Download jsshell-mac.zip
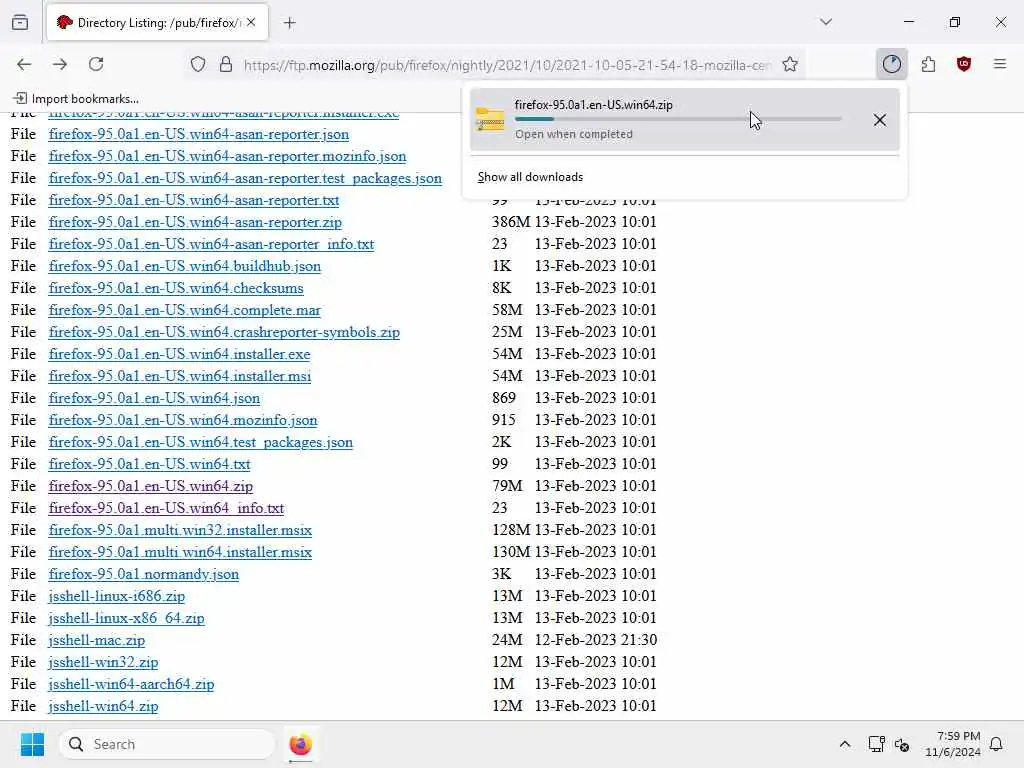The height and width of the screenshot is (768, 1024). point(97,640)
